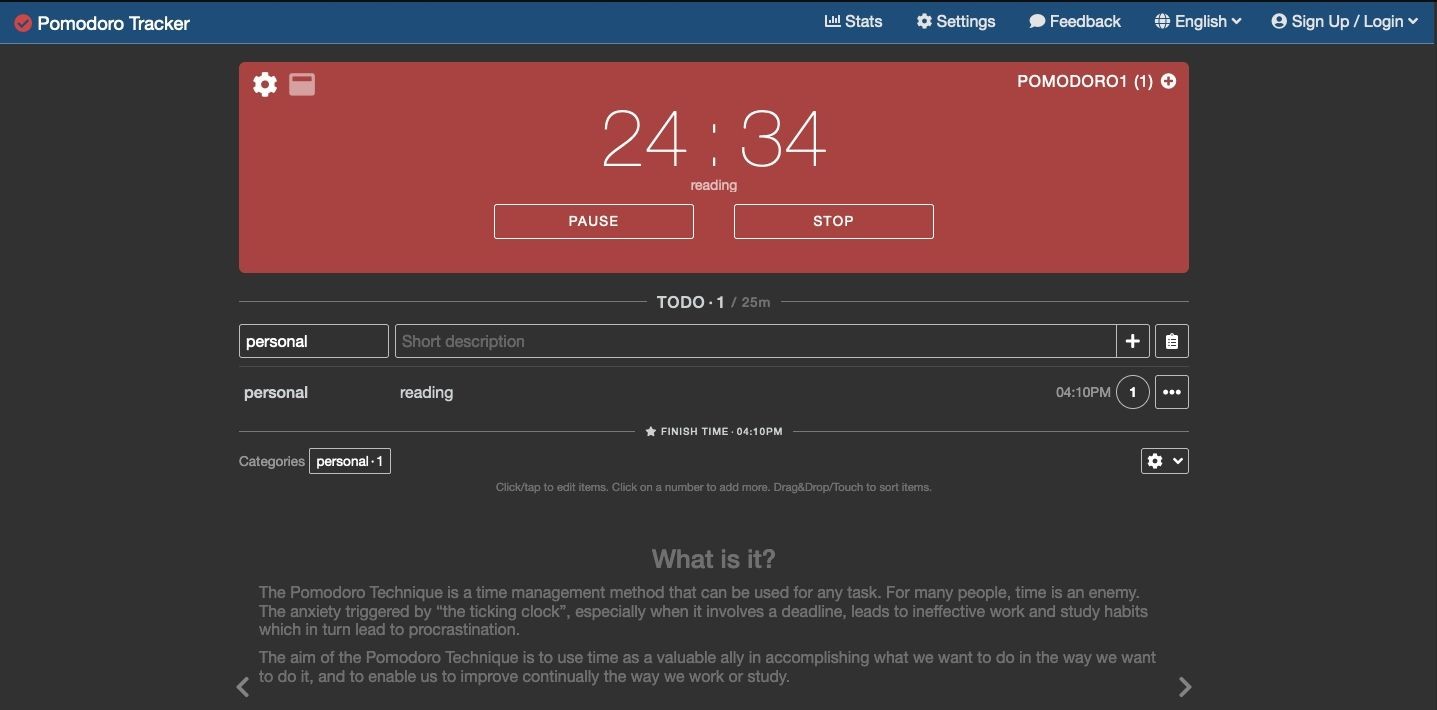Click the POMODORO1 (1) label
The height and width of the screenshot is (710, 1437).
tap(1085, 81)
